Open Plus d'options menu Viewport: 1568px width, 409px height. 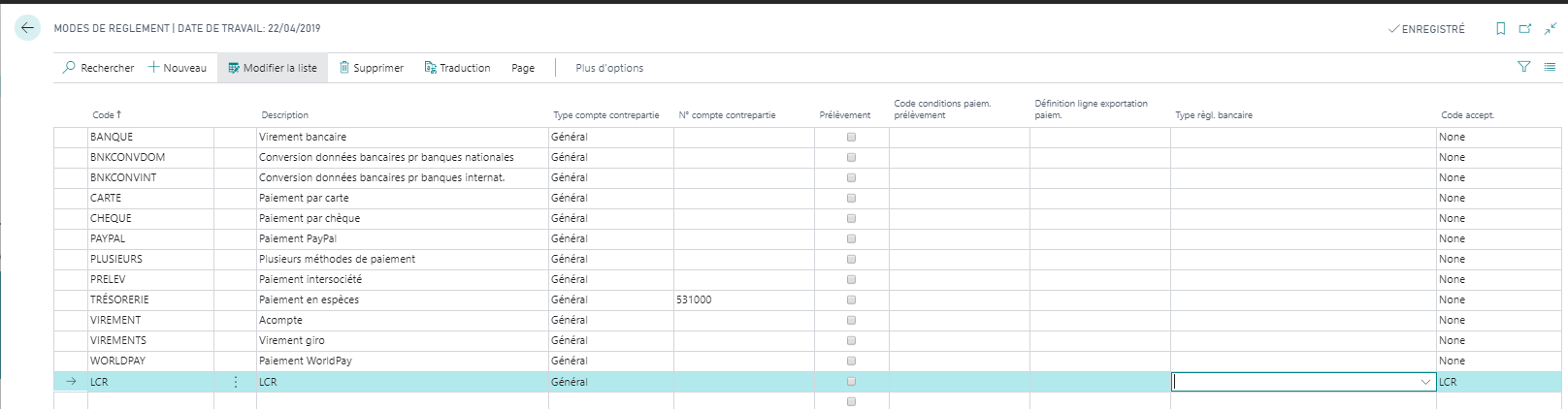609,68
